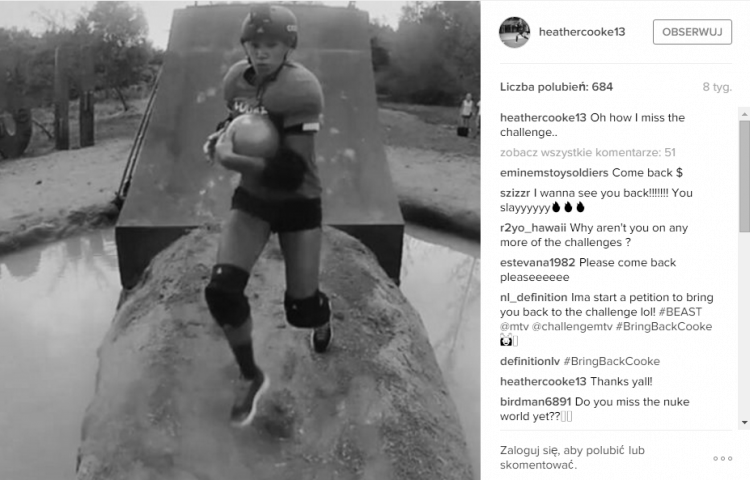Open the three-dot more options menu
Screen dimensions: 750x480
[x=722, y=458]
